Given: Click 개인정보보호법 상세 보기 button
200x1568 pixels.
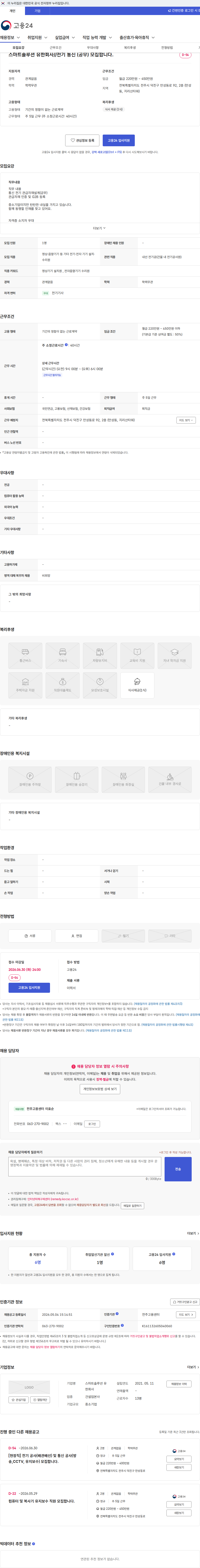Looking at the screenshot, I should (100, 1089).
